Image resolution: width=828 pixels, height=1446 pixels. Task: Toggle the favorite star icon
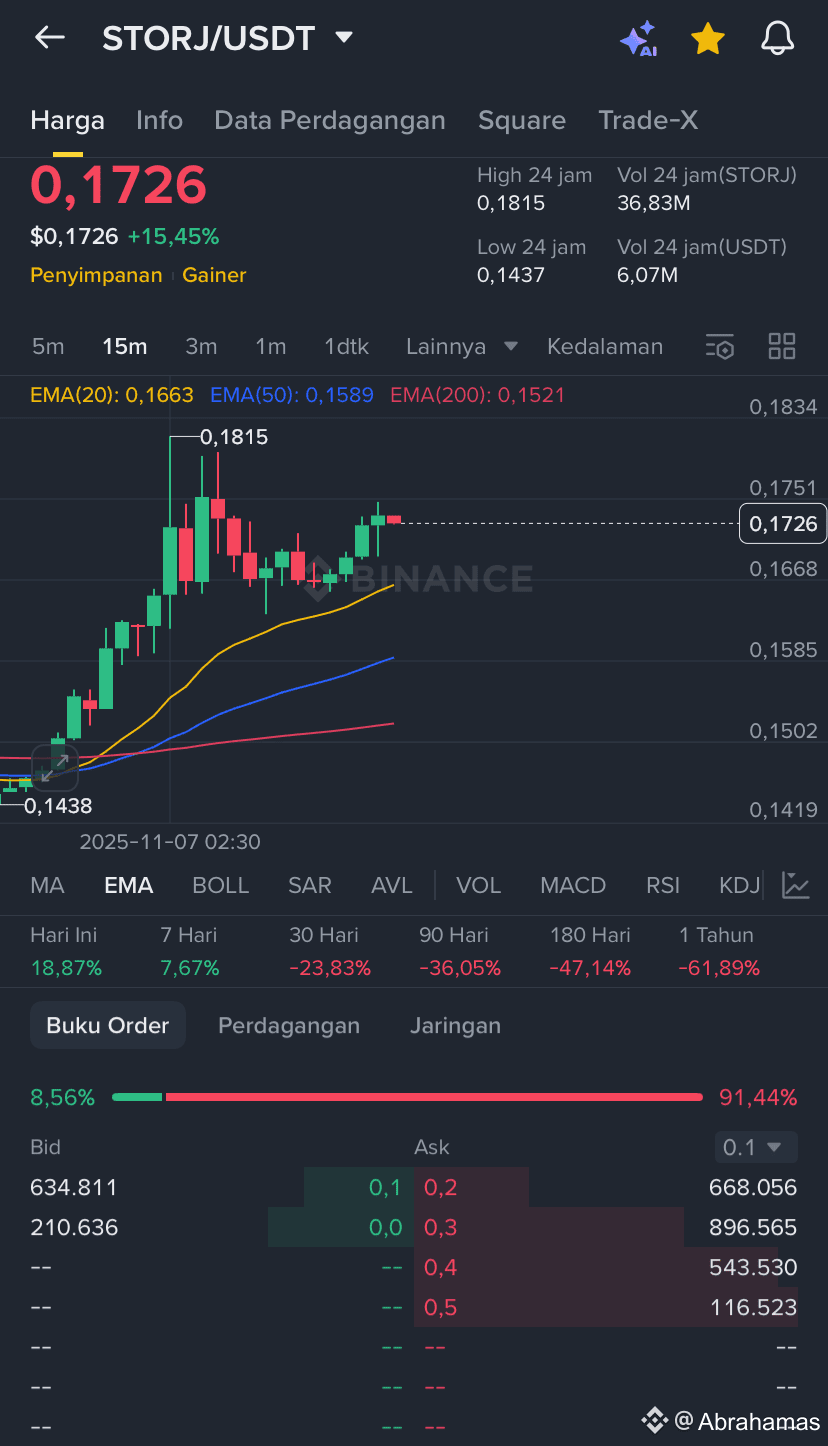pyautogui.click(x=707, y=38)
